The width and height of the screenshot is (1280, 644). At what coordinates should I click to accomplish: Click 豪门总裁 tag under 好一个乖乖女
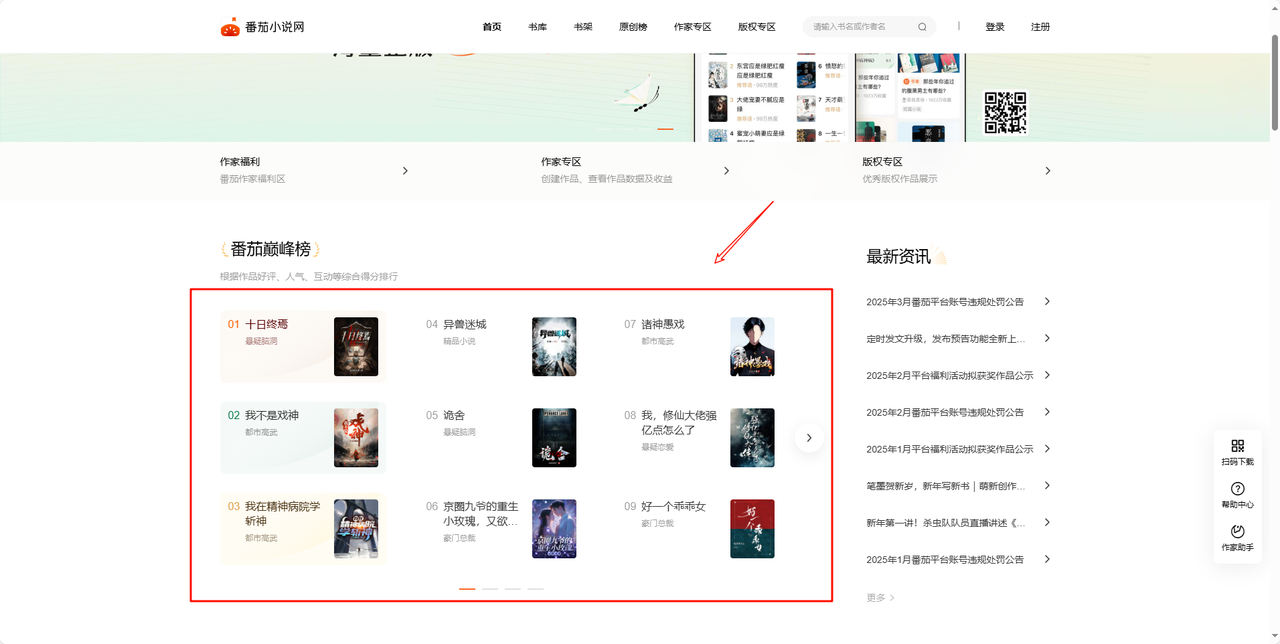657,523
